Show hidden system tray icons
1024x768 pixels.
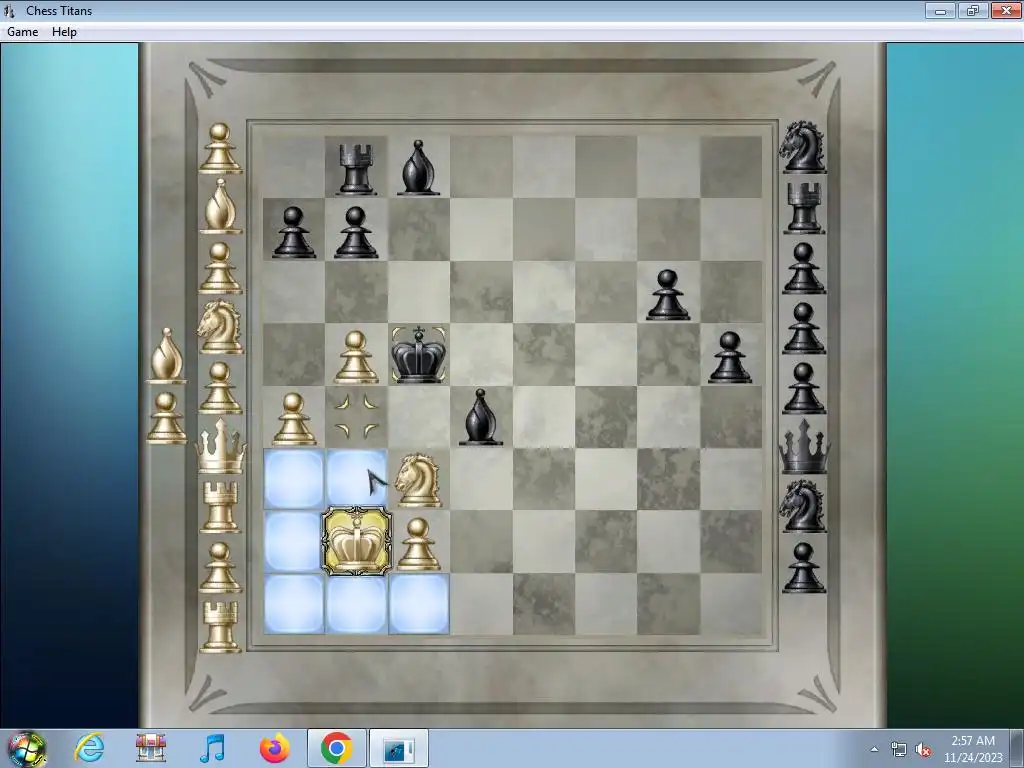pyautogui.click(x=874, y=749)
